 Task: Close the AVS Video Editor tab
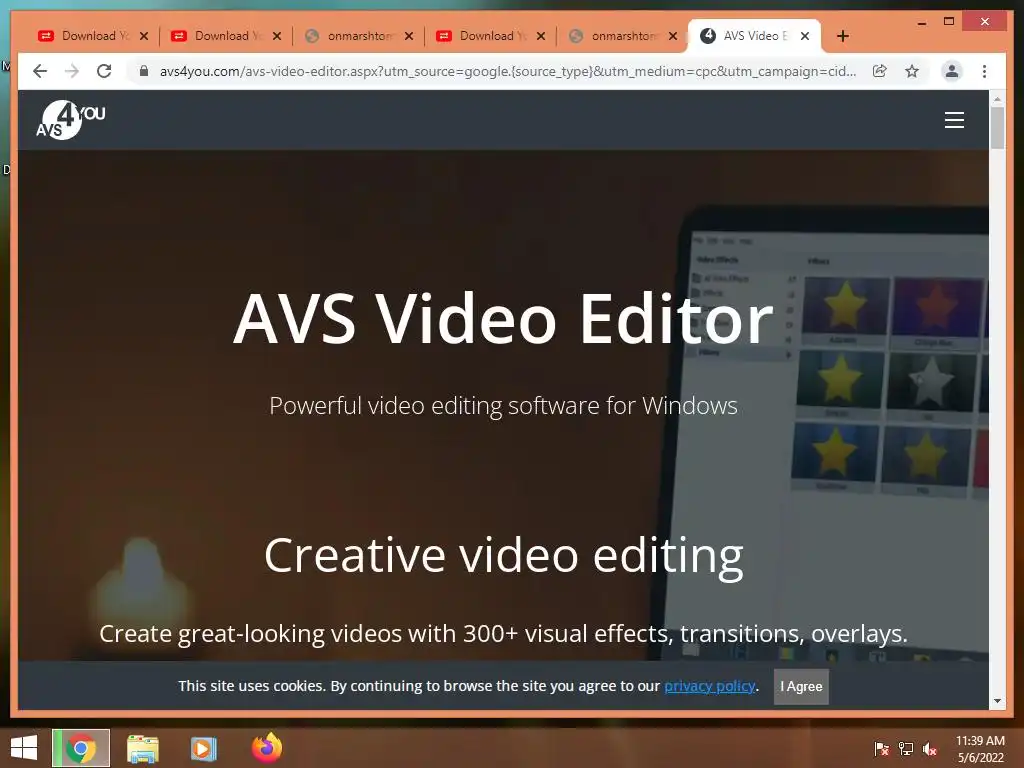pos(805,36)
